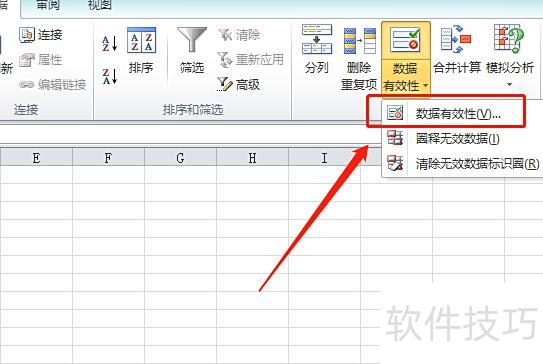The height and width of the screenshot is (364, 543).
Task: Select column F header
Action: coord(108,158)
